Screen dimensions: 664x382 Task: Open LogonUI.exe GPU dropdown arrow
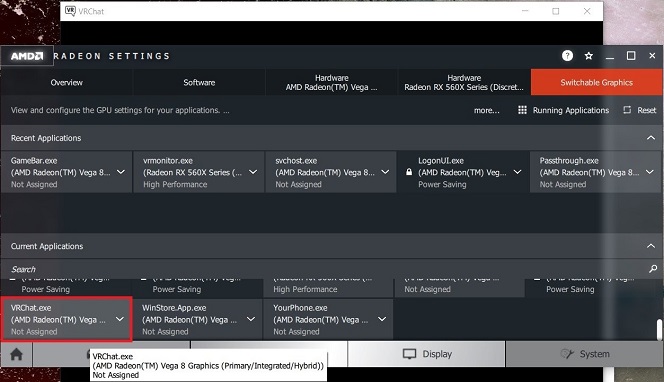tap(517, 172)
